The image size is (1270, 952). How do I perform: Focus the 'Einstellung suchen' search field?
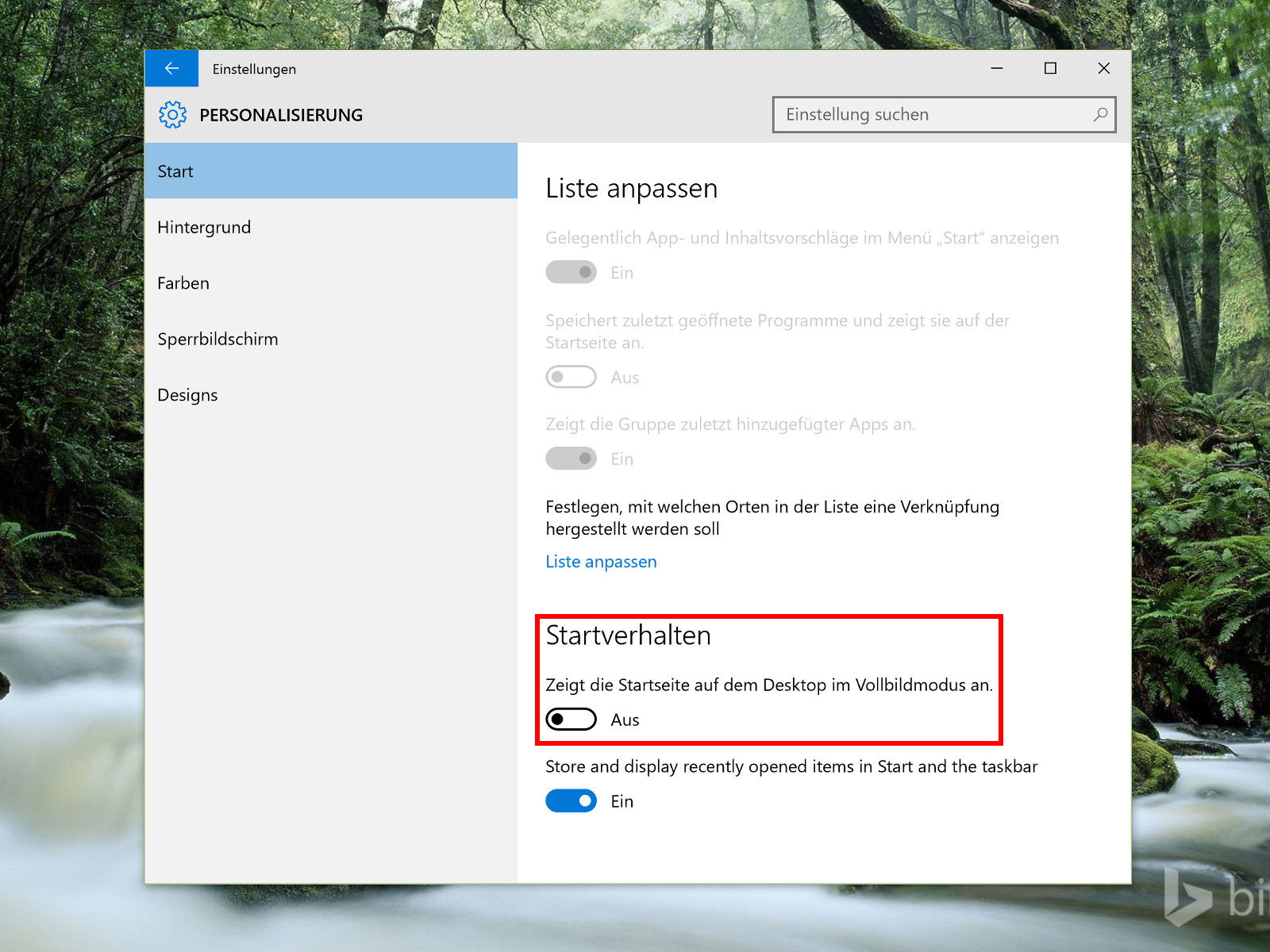pos(944,114)
